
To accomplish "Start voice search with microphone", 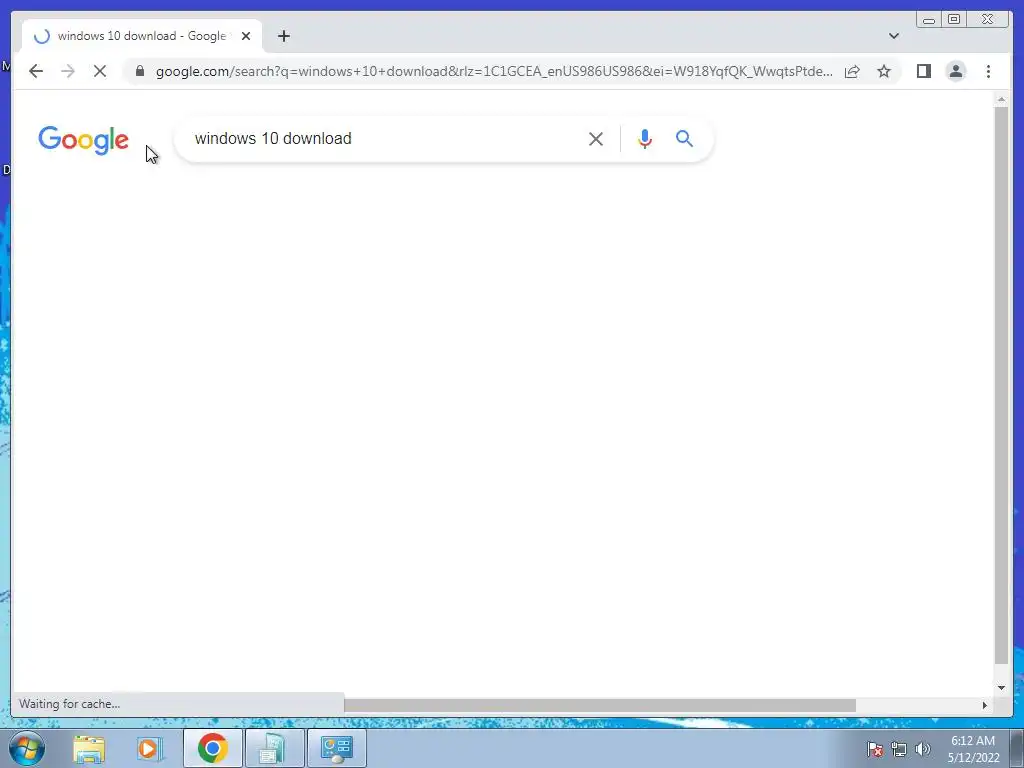I will pyautogui.click(x=645, y=138).
